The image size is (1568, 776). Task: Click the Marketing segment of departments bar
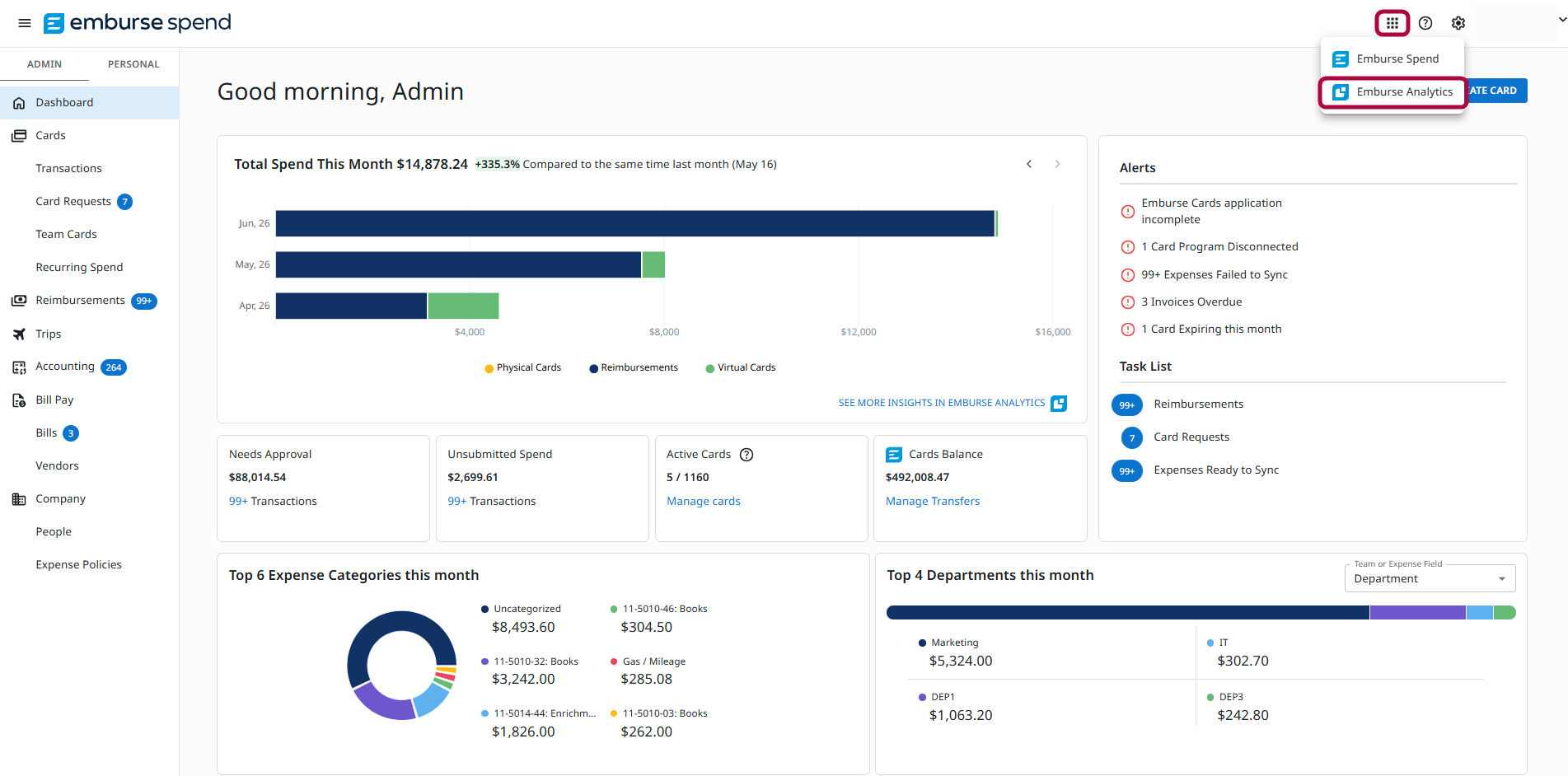(1128, 612)
